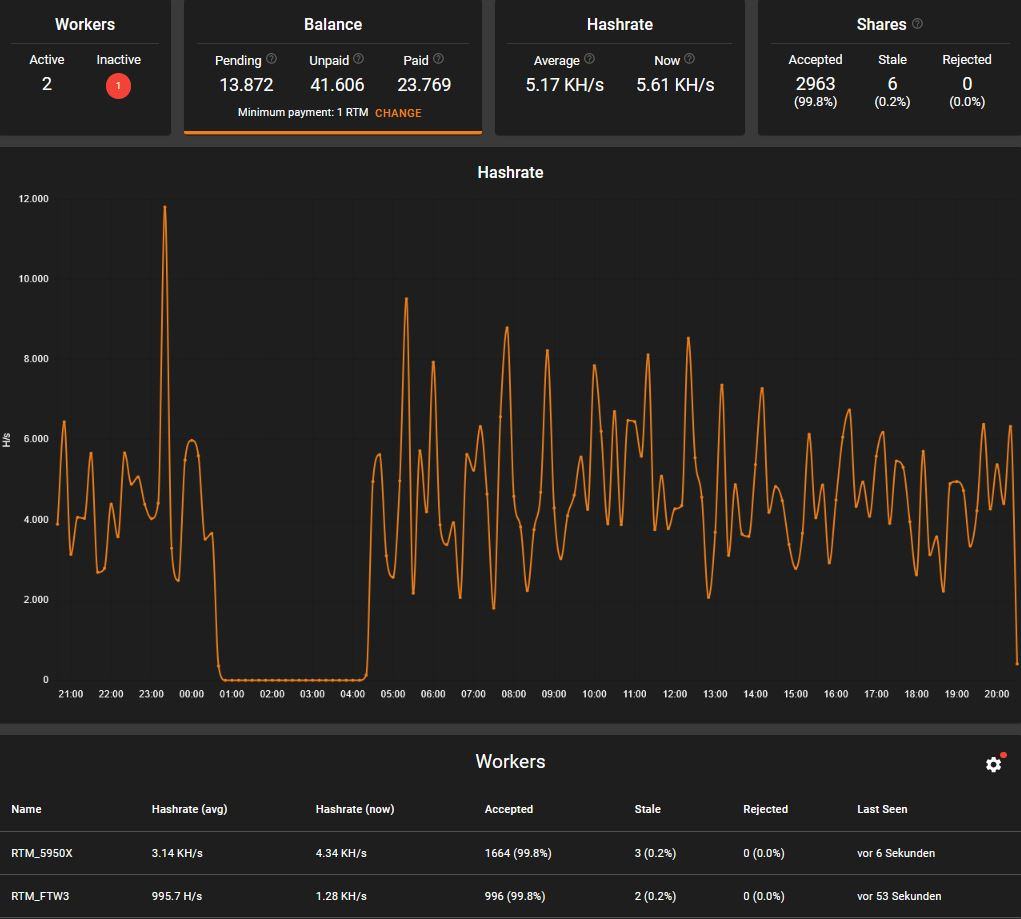
Task: Click the pending balance value 13.872
Action: [x=246, y=85]
